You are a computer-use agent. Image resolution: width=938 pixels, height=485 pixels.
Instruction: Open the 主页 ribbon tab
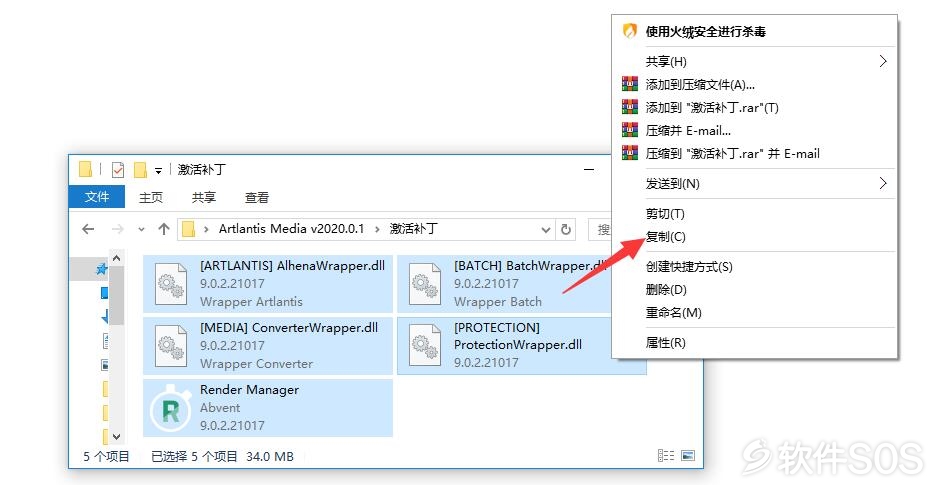coord(151,197)
